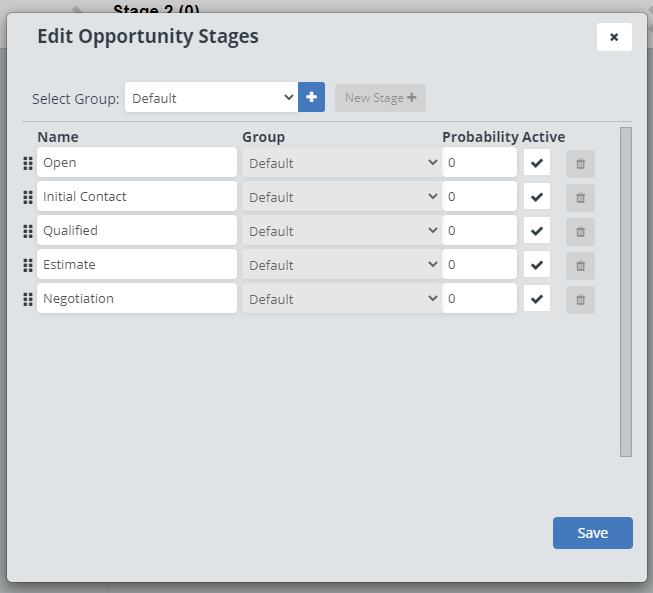Image resolution: width=653 pixels, height=593 pixels.
Task: Add new group with blue plus icon
Action: (311, 97)
